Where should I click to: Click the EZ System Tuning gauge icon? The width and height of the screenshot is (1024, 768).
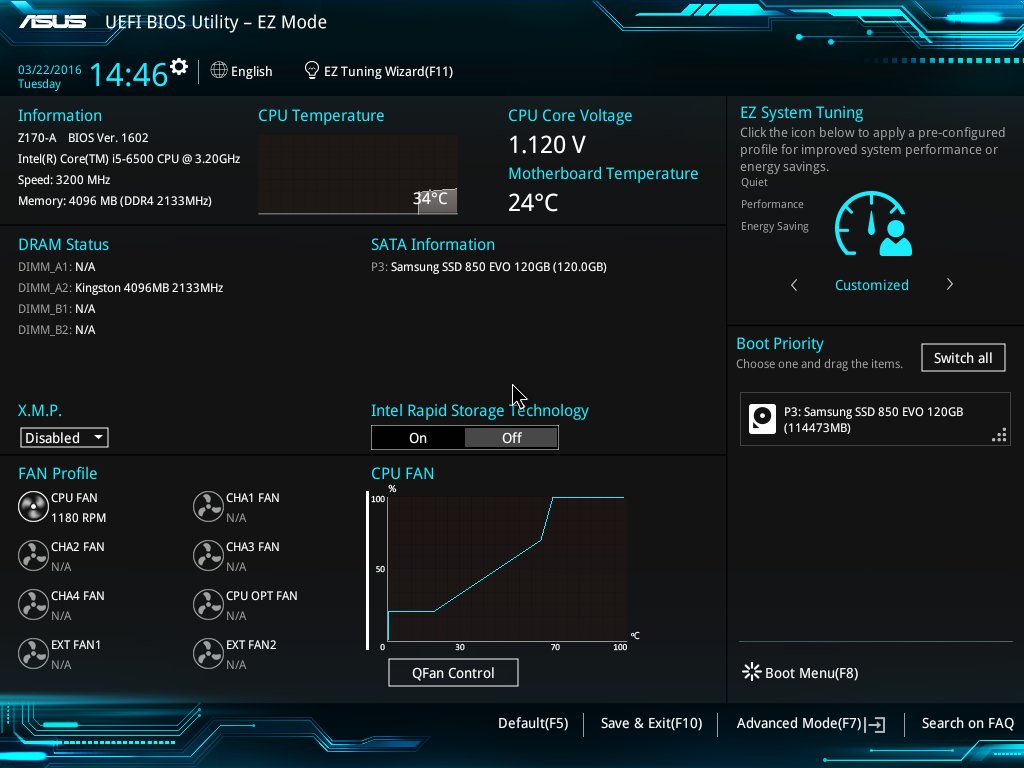click(873, 225)
